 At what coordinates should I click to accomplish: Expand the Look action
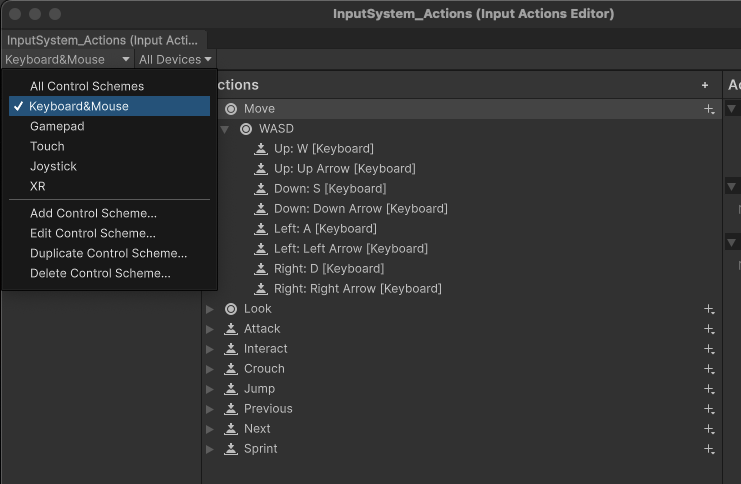210,309
